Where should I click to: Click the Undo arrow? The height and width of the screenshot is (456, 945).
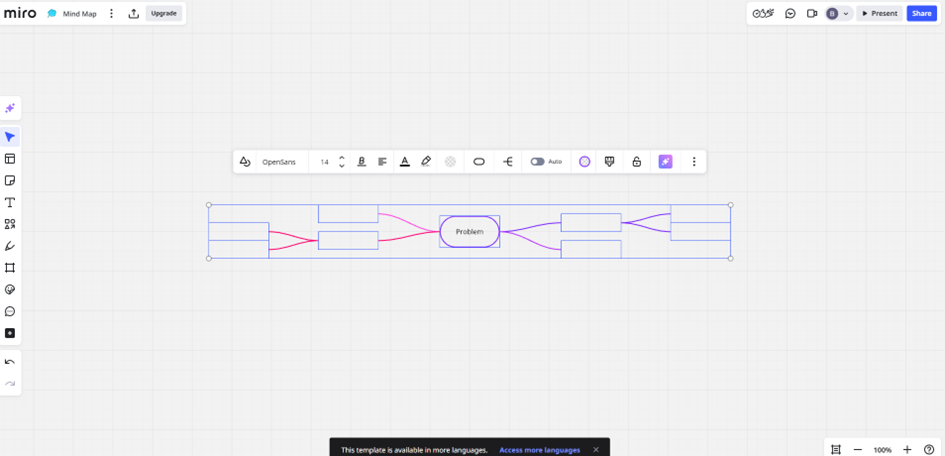(10, 362)
